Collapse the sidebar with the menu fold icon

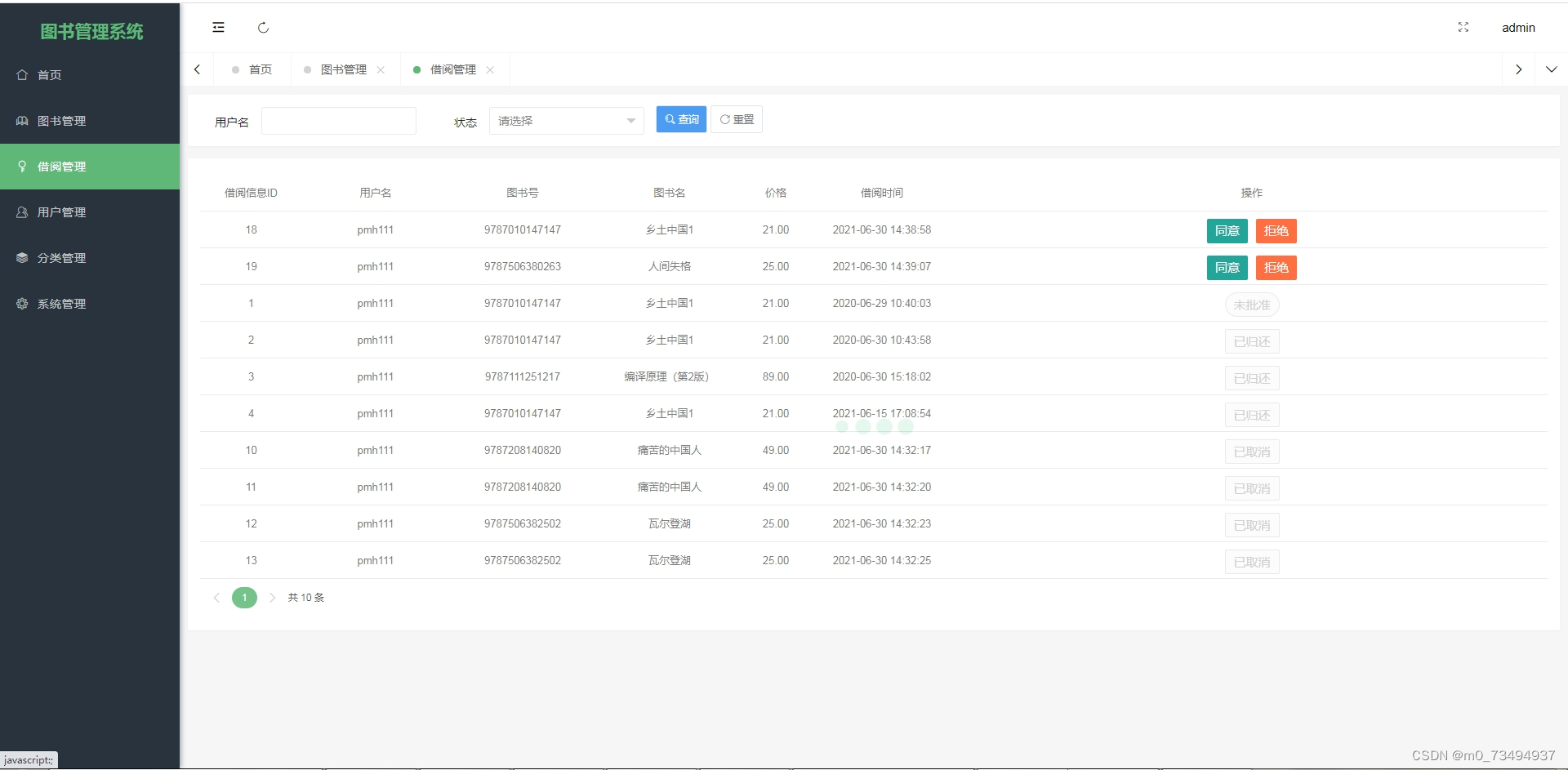pyautogui.click(x=218, y=28)
